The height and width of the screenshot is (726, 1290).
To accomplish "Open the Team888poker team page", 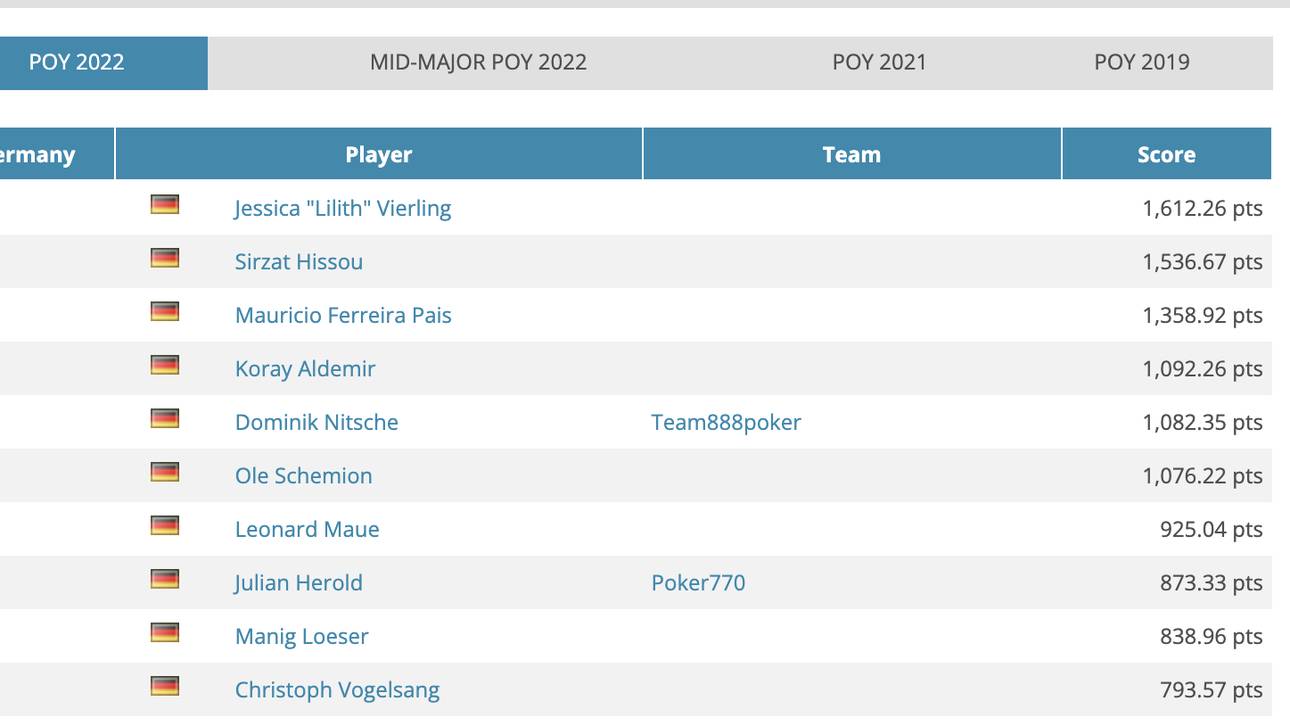I will pos(726,422).
